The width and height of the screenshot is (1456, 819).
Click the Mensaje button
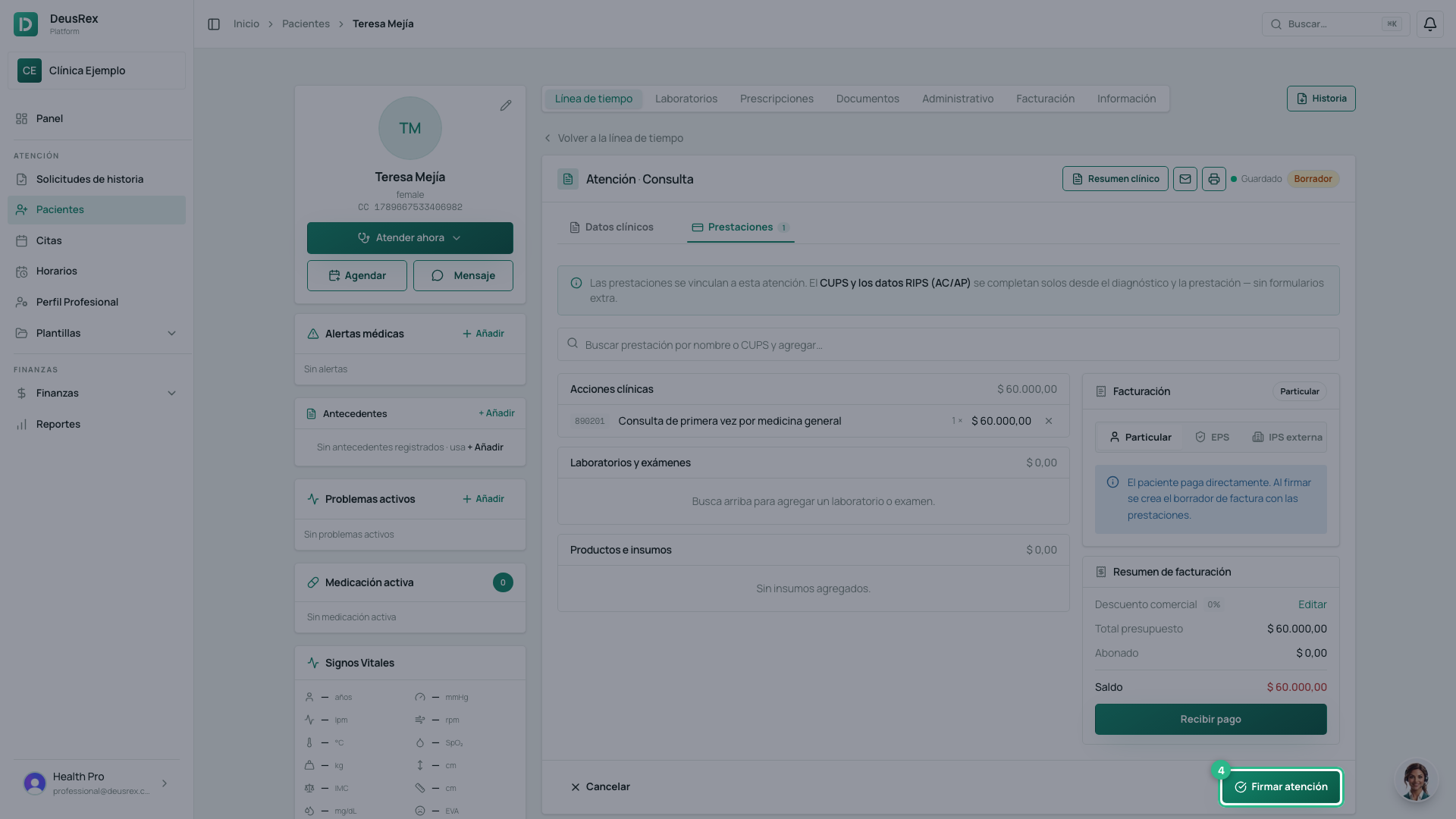463,276
